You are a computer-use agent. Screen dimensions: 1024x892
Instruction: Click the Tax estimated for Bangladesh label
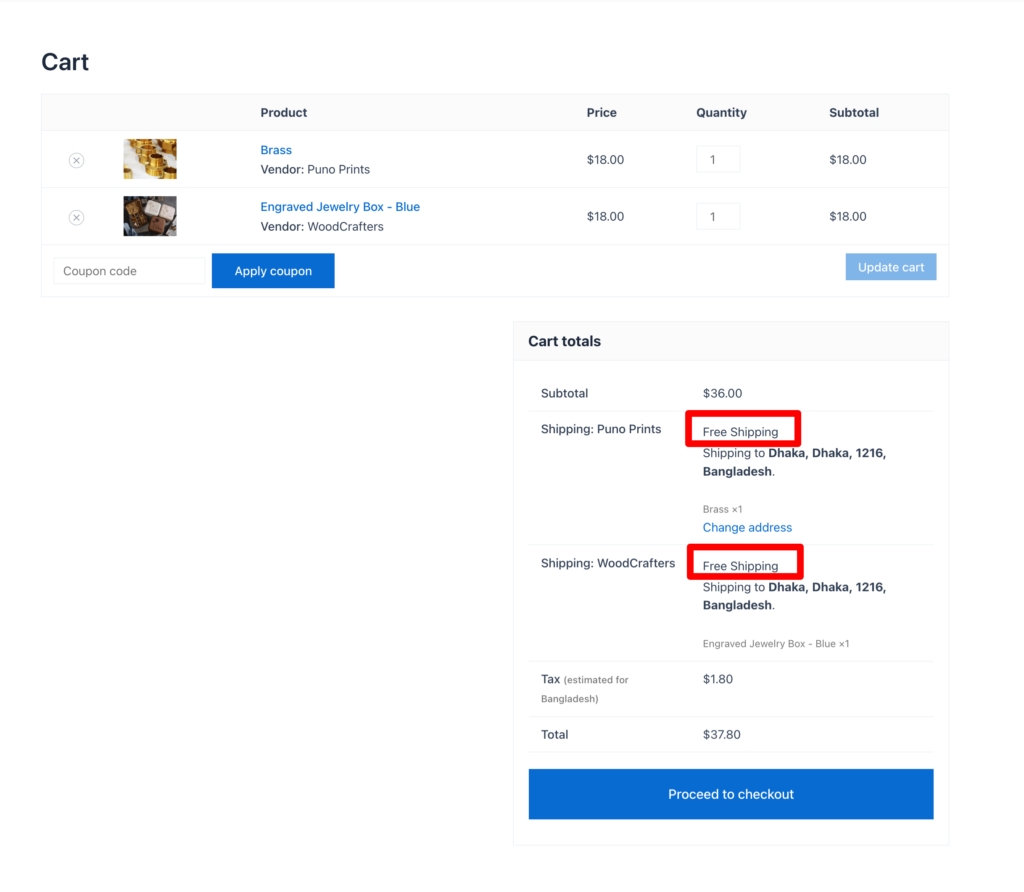pyautogui.click(x=585, y=688)
